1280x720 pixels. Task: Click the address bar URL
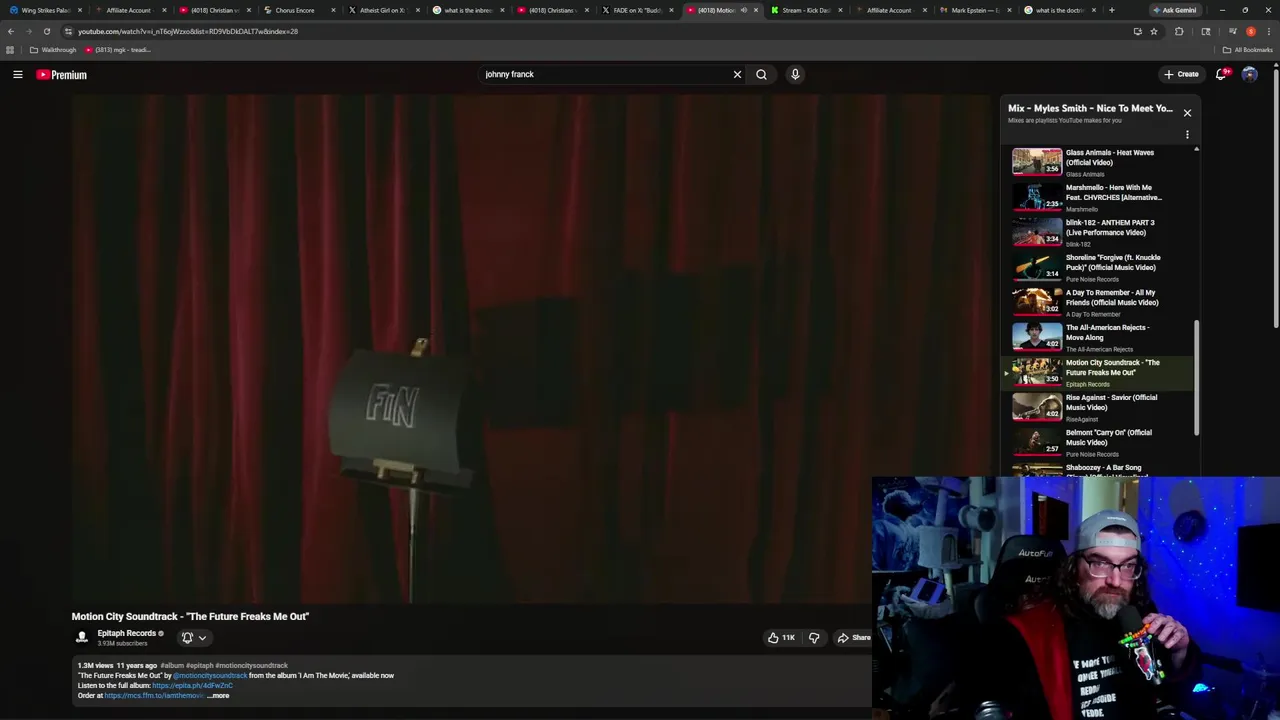pos(188,31)
